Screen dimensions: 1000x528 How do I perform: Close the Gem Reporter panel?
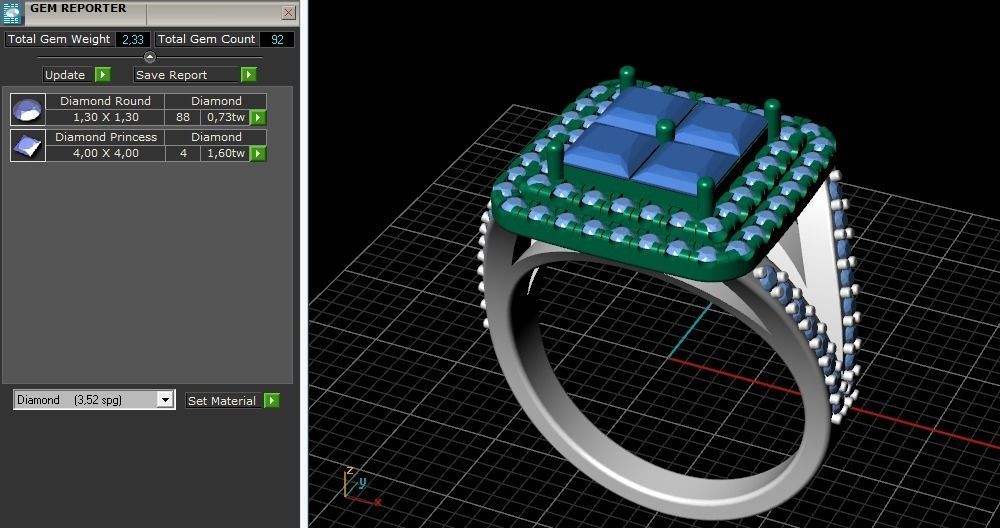point(288,13)
